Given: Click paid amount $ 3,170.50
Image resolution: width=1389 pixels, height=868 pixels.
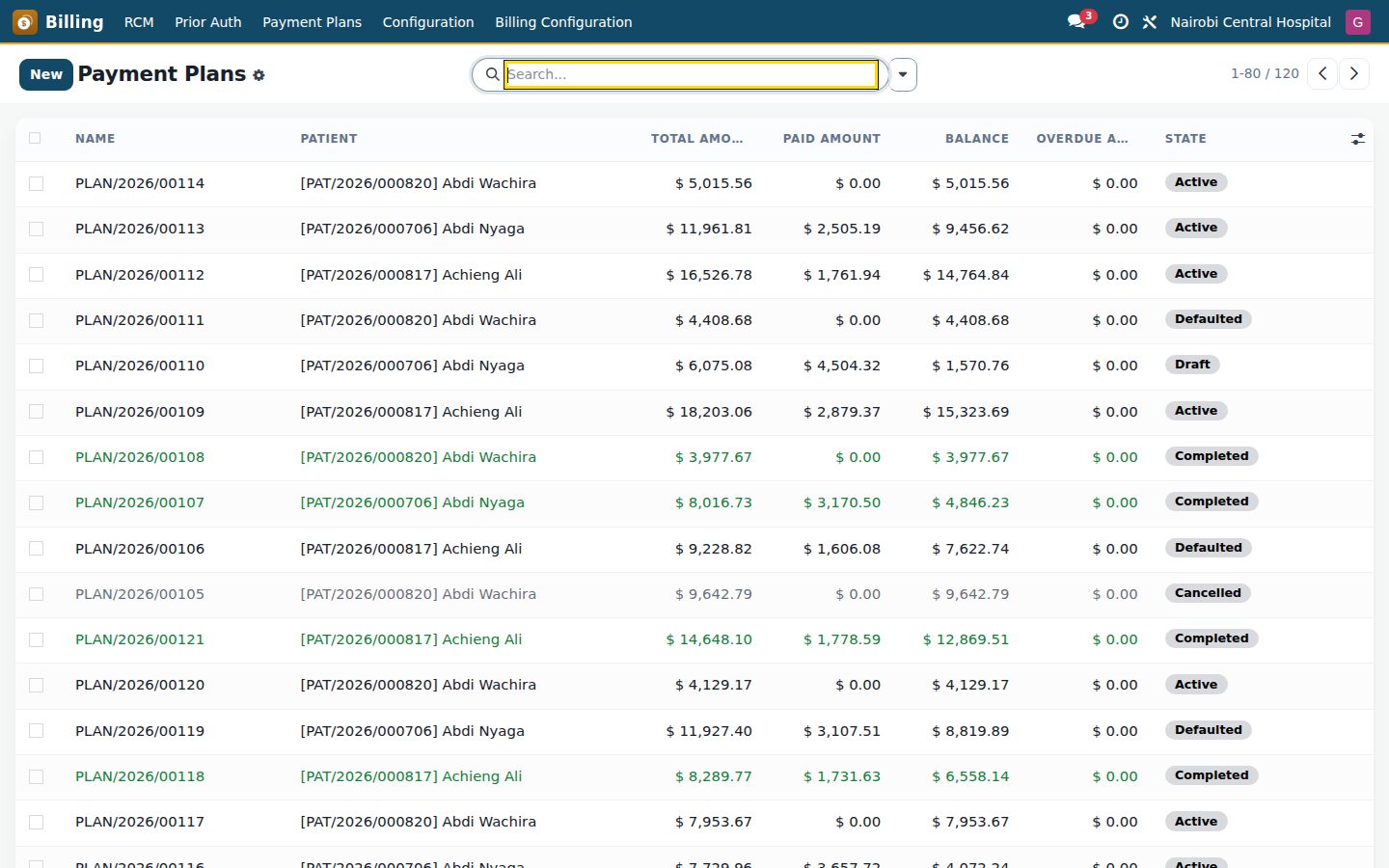Looking at the screenshot, I should pos(842,502).
